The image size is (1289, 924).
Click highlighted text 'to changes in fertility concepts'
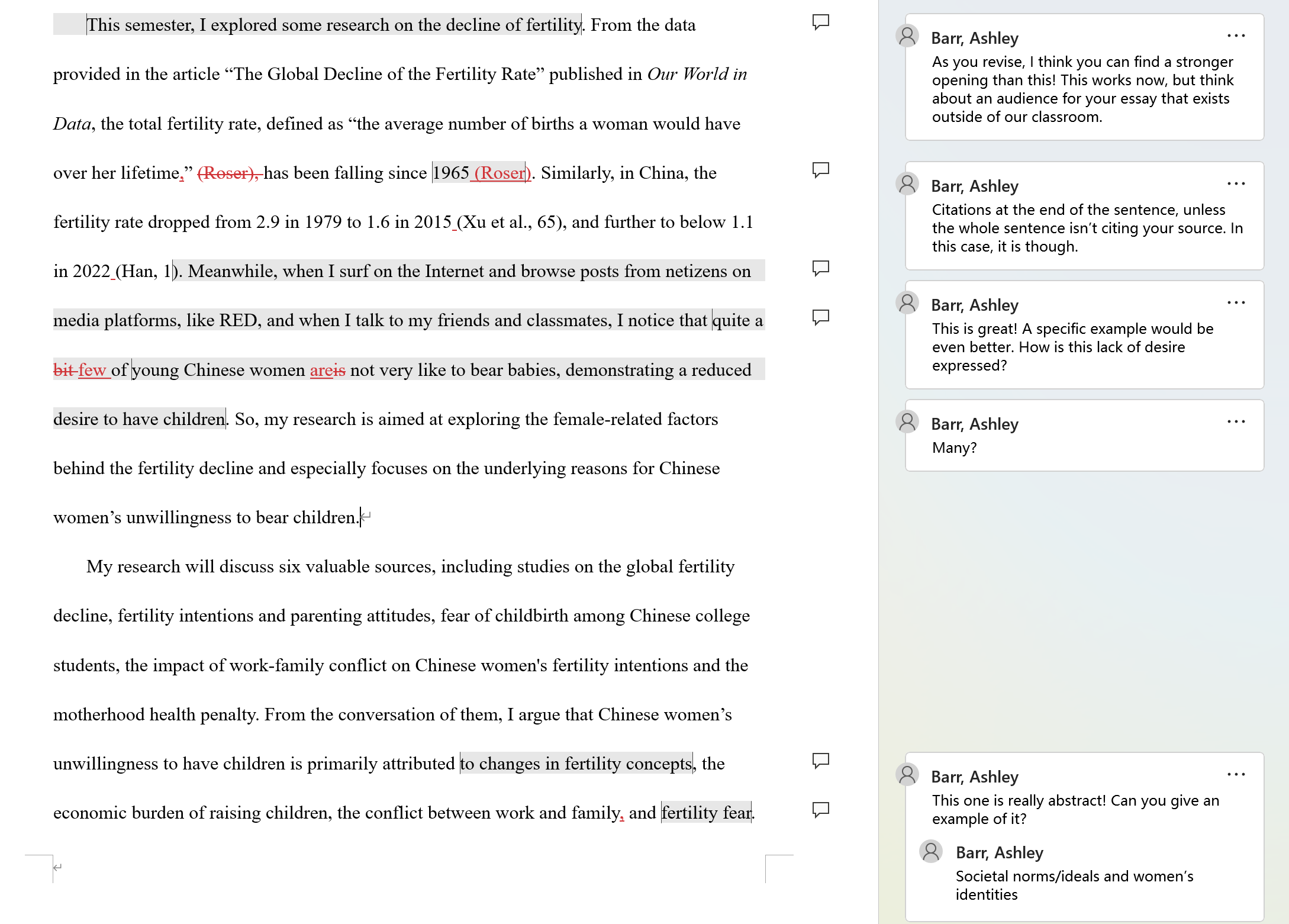(x=575, y=764)
